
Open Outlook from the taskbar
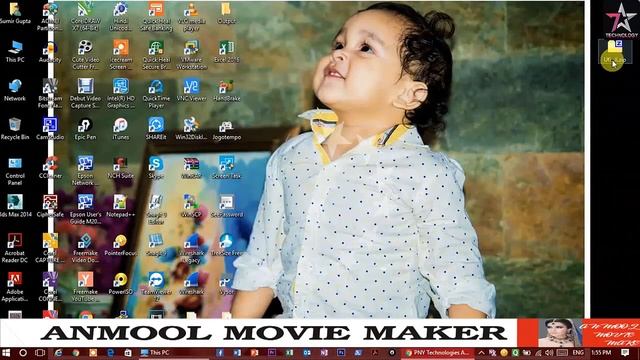click(307, 353)
